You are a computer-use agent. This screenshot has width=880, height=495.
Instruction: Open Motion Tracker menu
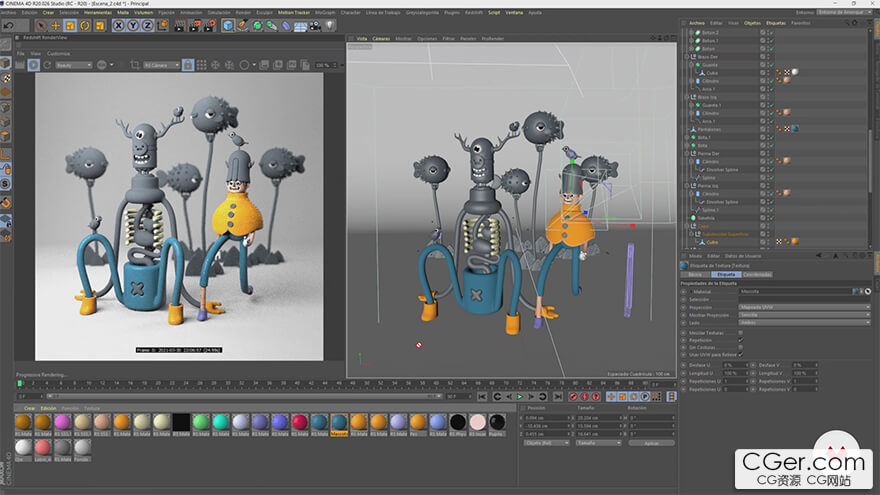pos(294,12)
